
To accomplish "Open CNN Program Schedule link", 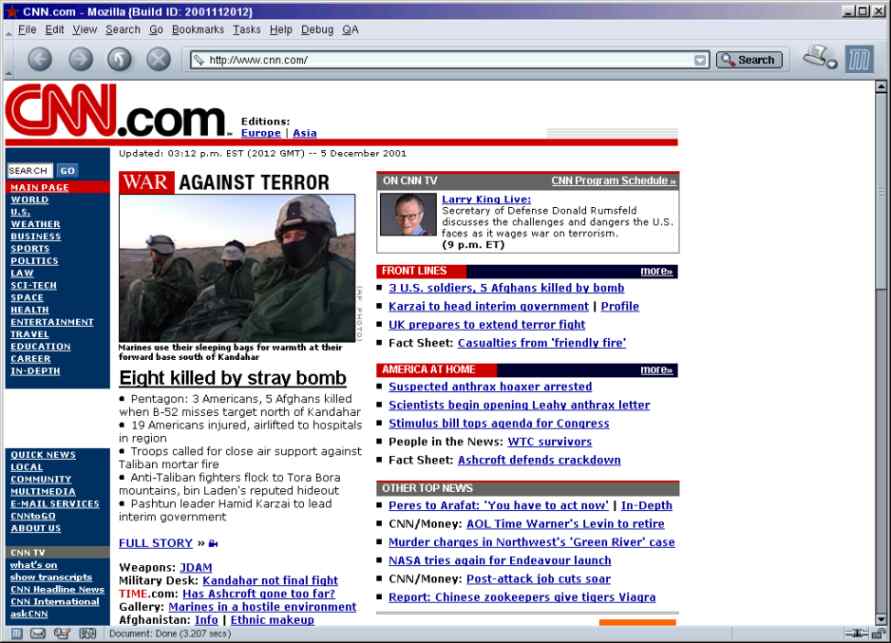I will (x=614, y=181).
